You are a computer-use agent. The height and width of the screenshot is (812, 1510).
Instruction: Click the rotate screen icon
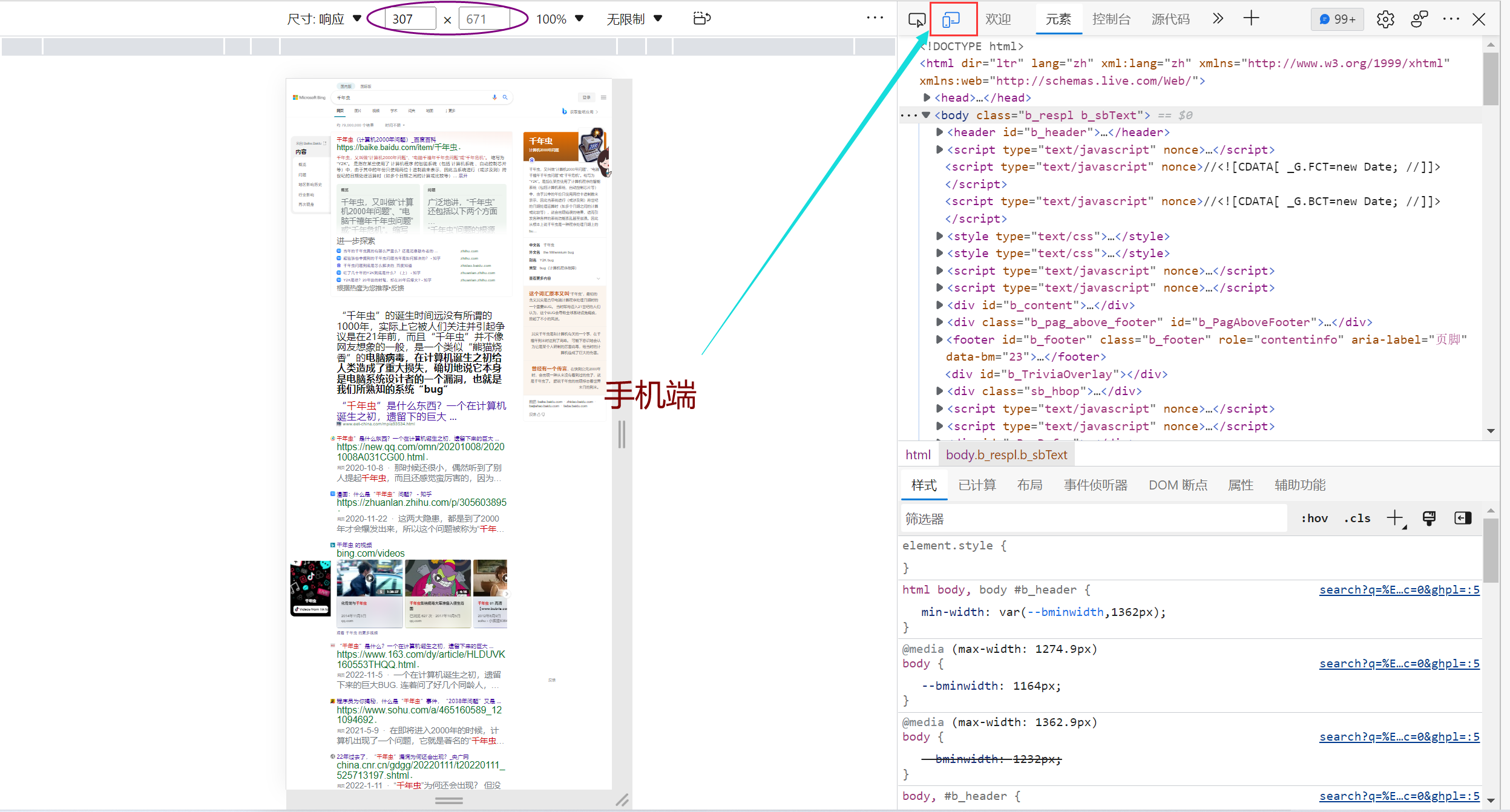click(701, 18)
